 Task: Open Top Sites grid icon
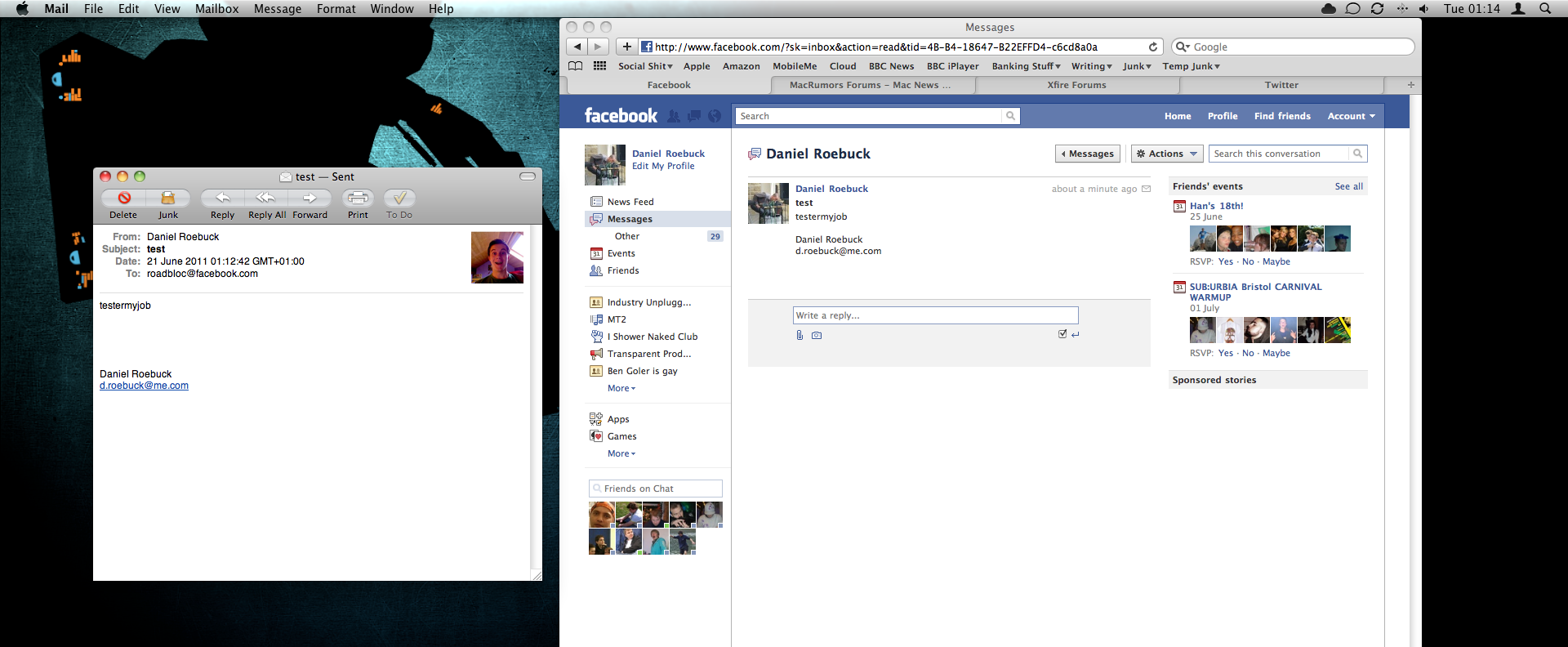(x=599, y=66)
